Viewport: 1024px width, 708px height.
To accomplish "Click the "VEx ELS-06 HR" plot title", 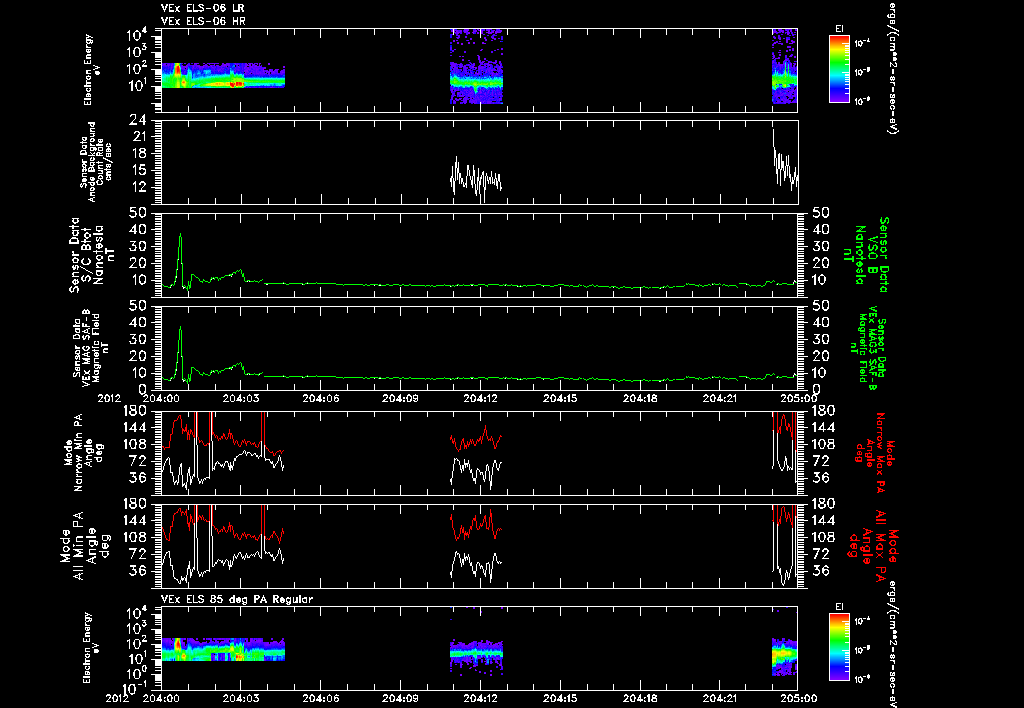I will point(203,22).
